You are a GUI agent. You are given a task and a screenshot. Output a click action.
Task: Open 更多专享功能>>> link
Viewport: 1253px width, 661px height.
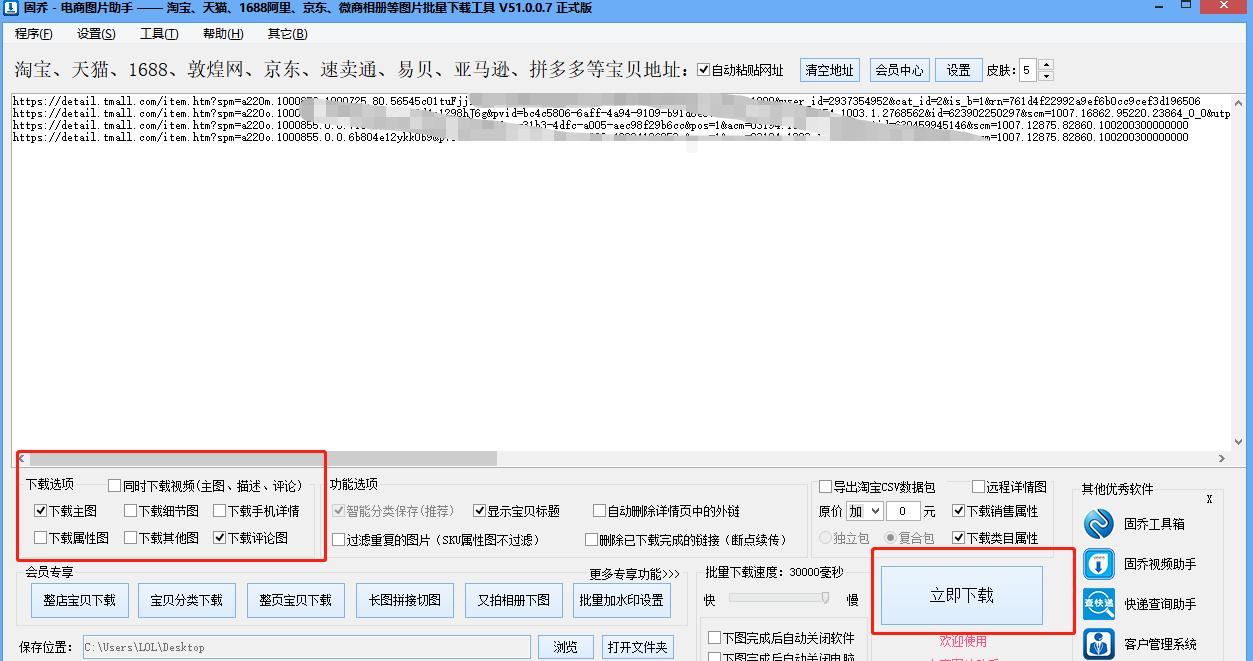click(634, 574)
